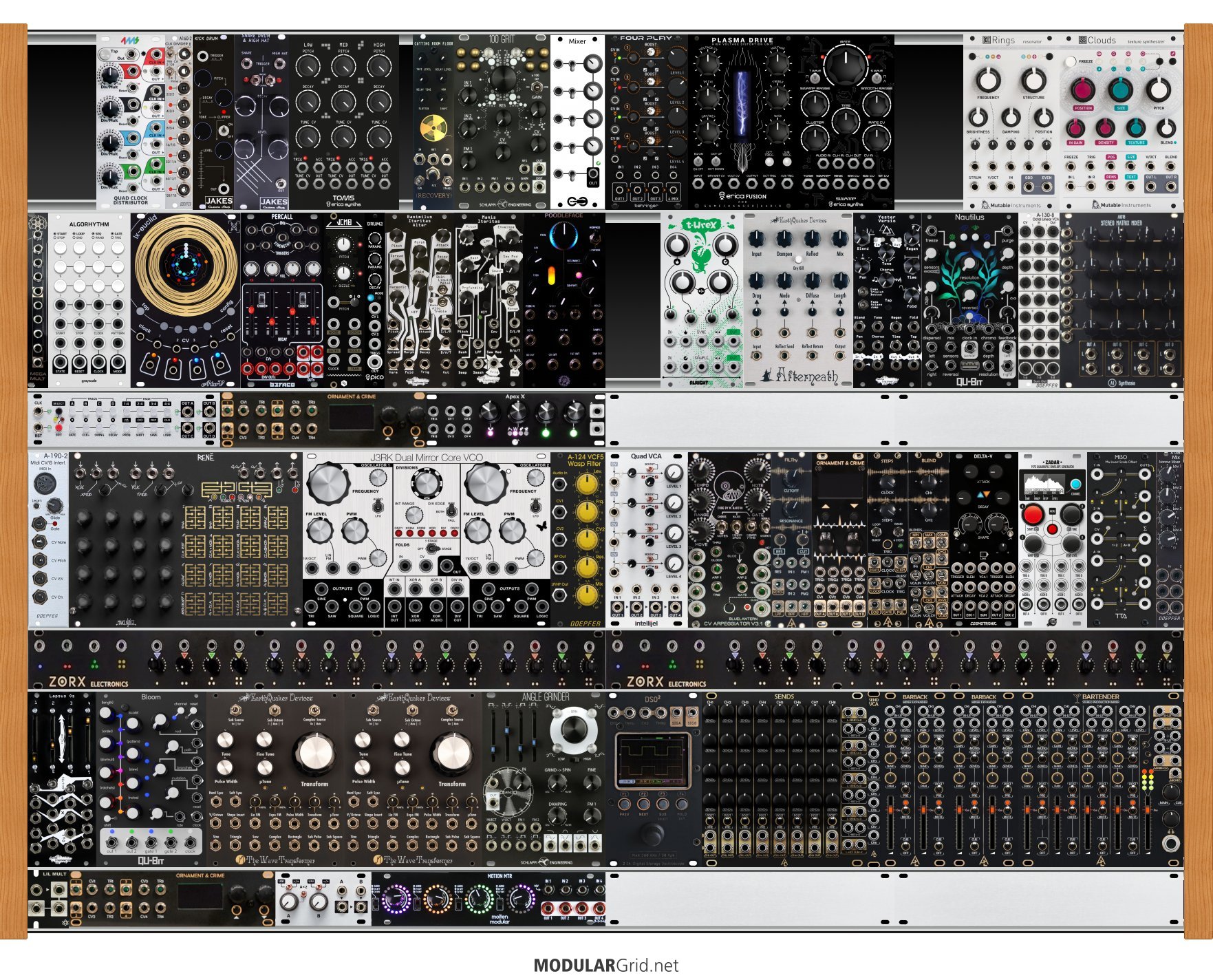1213x980 pixels.
Task: Adjust the teal Clouds Size knob
Action: point(1121,89)
